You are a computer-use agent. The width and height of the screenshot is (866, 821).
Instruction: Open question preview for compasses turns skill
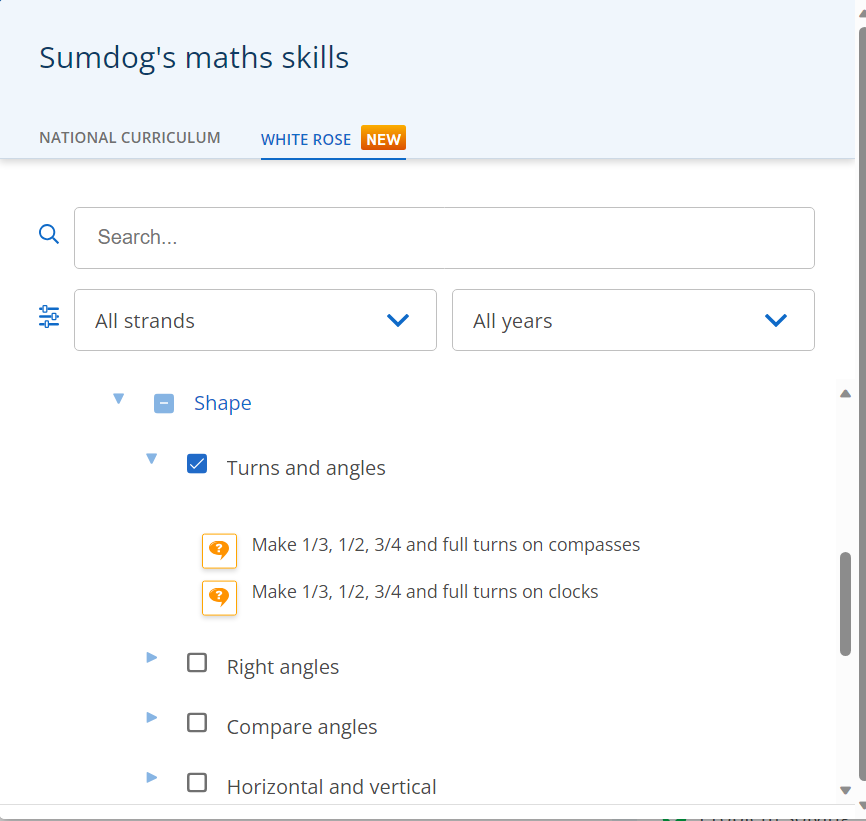coord(219,550)
